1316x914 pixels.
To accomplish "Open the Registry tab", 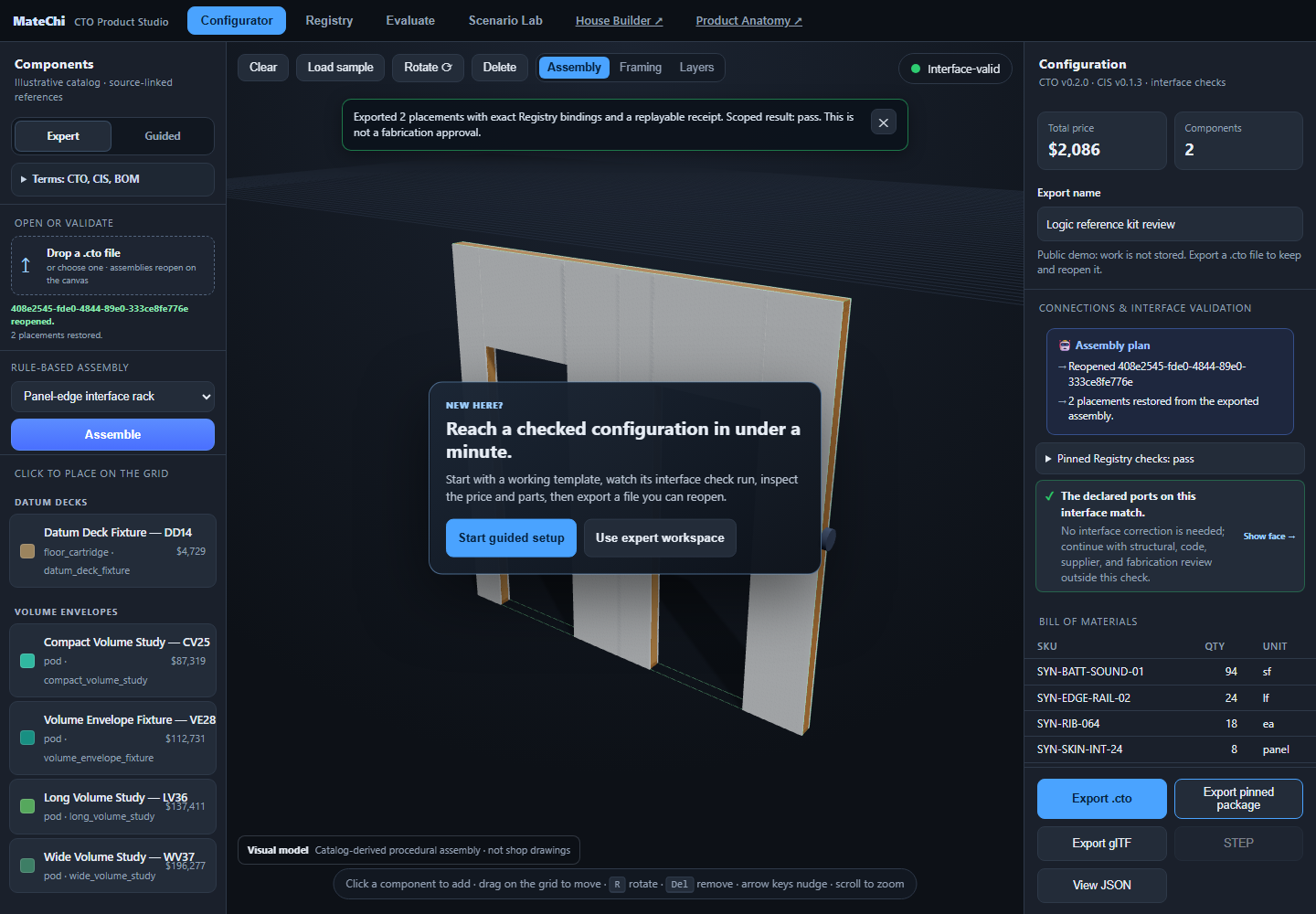I will (329, 20).
